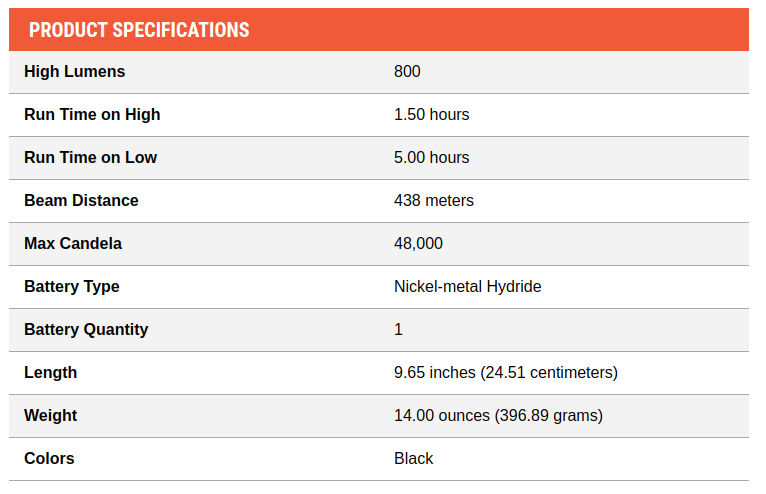Click the Black color value
This screenshot has height=494, width=766.
[x=413, y=458]
